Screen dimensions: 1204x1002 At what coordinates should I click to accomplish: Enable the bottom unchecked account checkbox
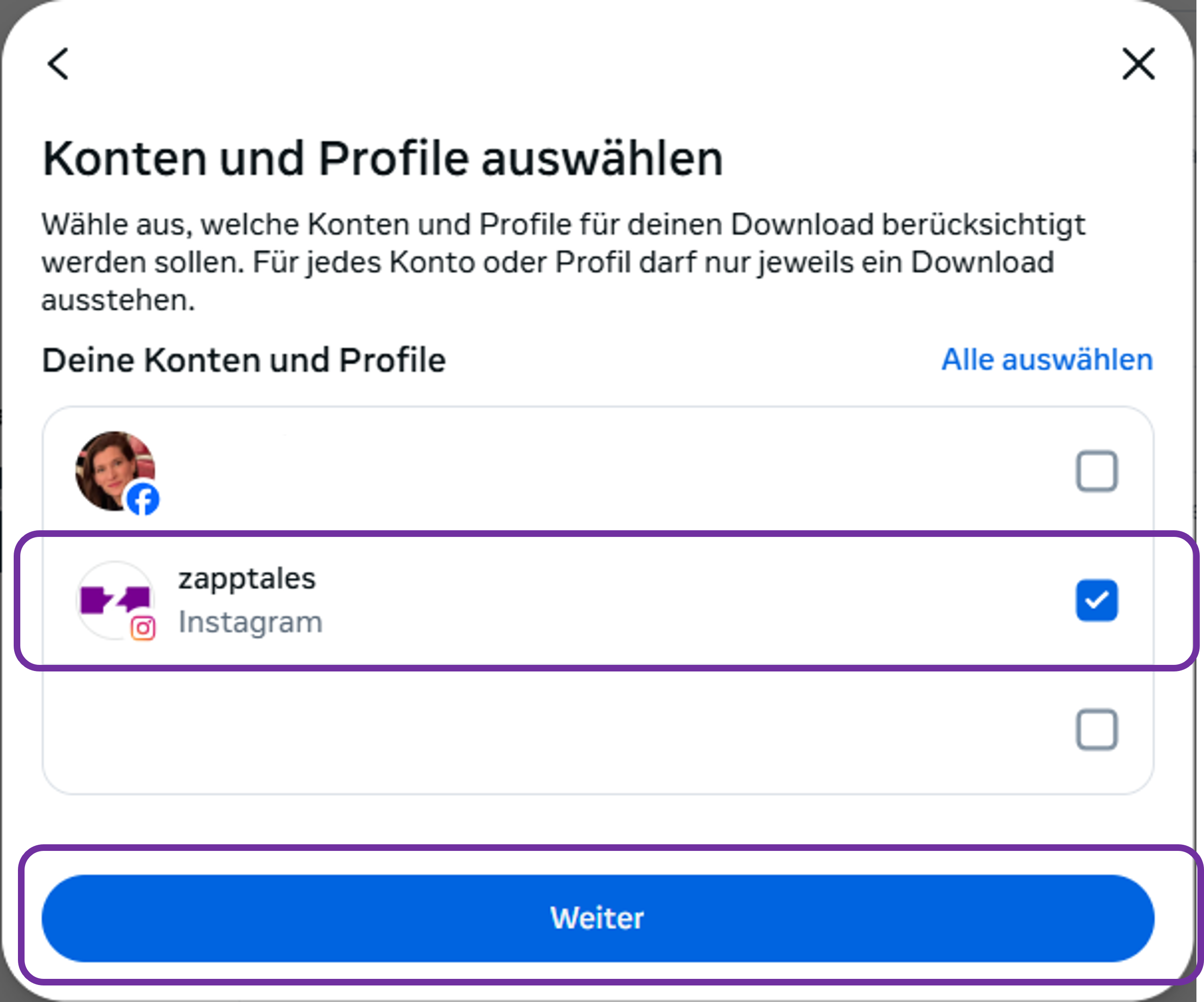pos(1096,729)
